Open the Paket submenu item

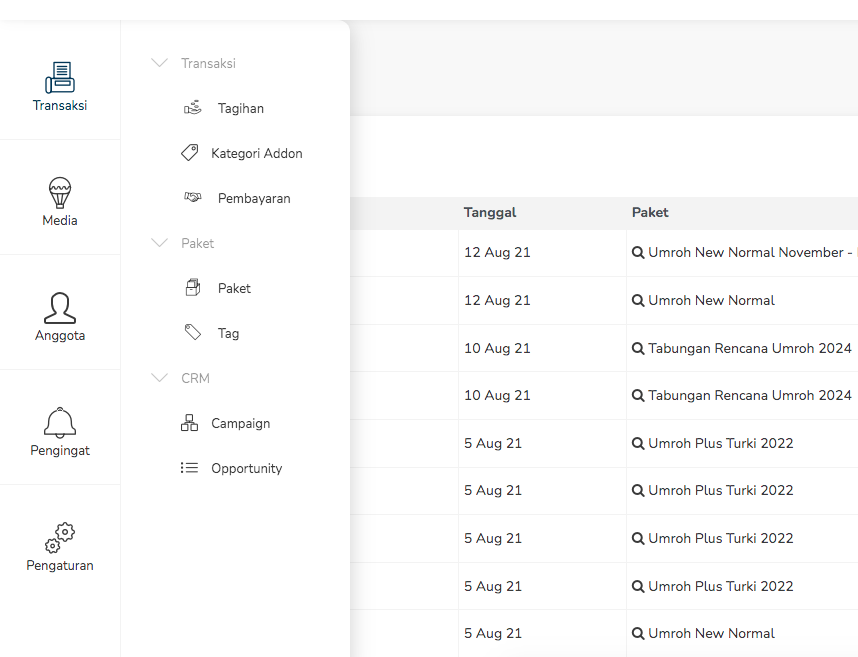[x=234, y=288]
